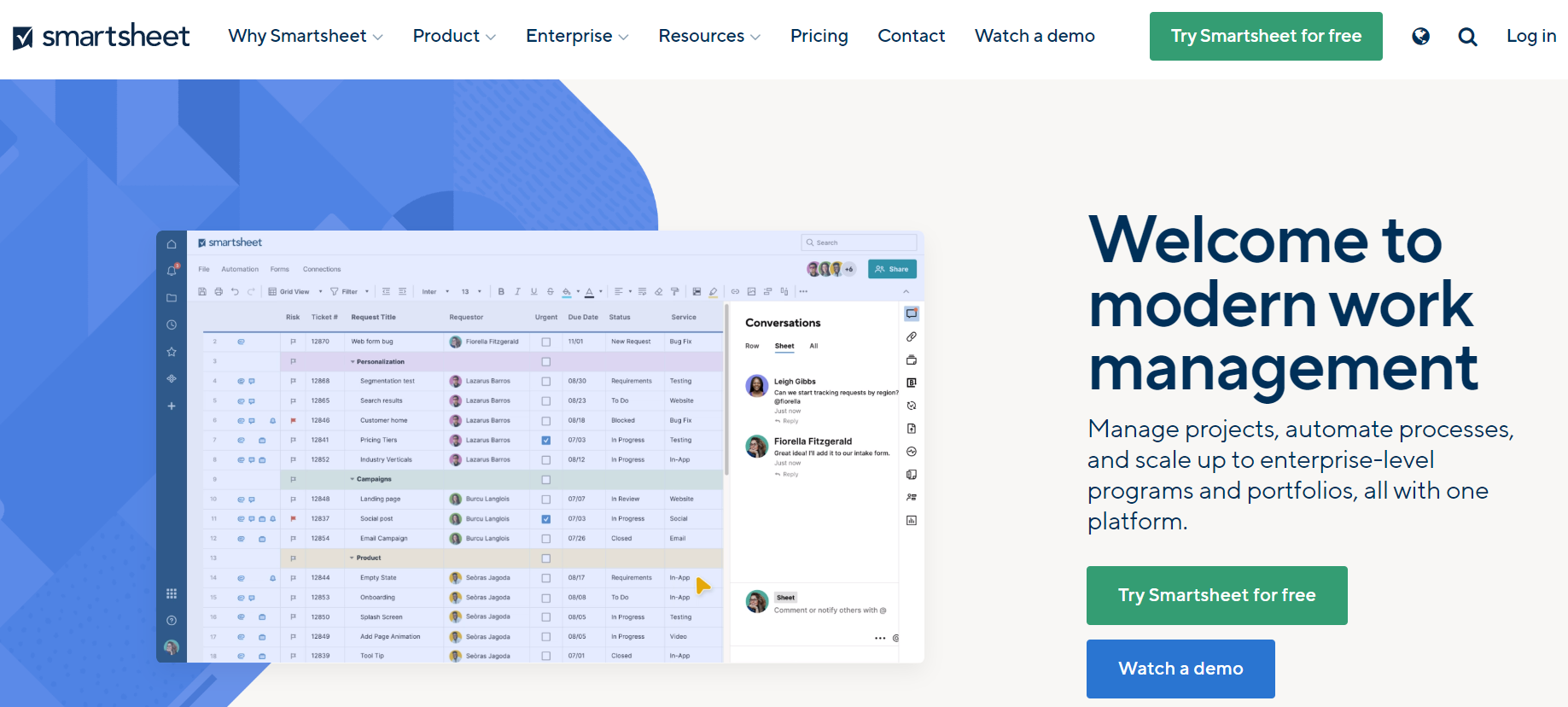Open site search magnifier icon

click(1467, 36)
